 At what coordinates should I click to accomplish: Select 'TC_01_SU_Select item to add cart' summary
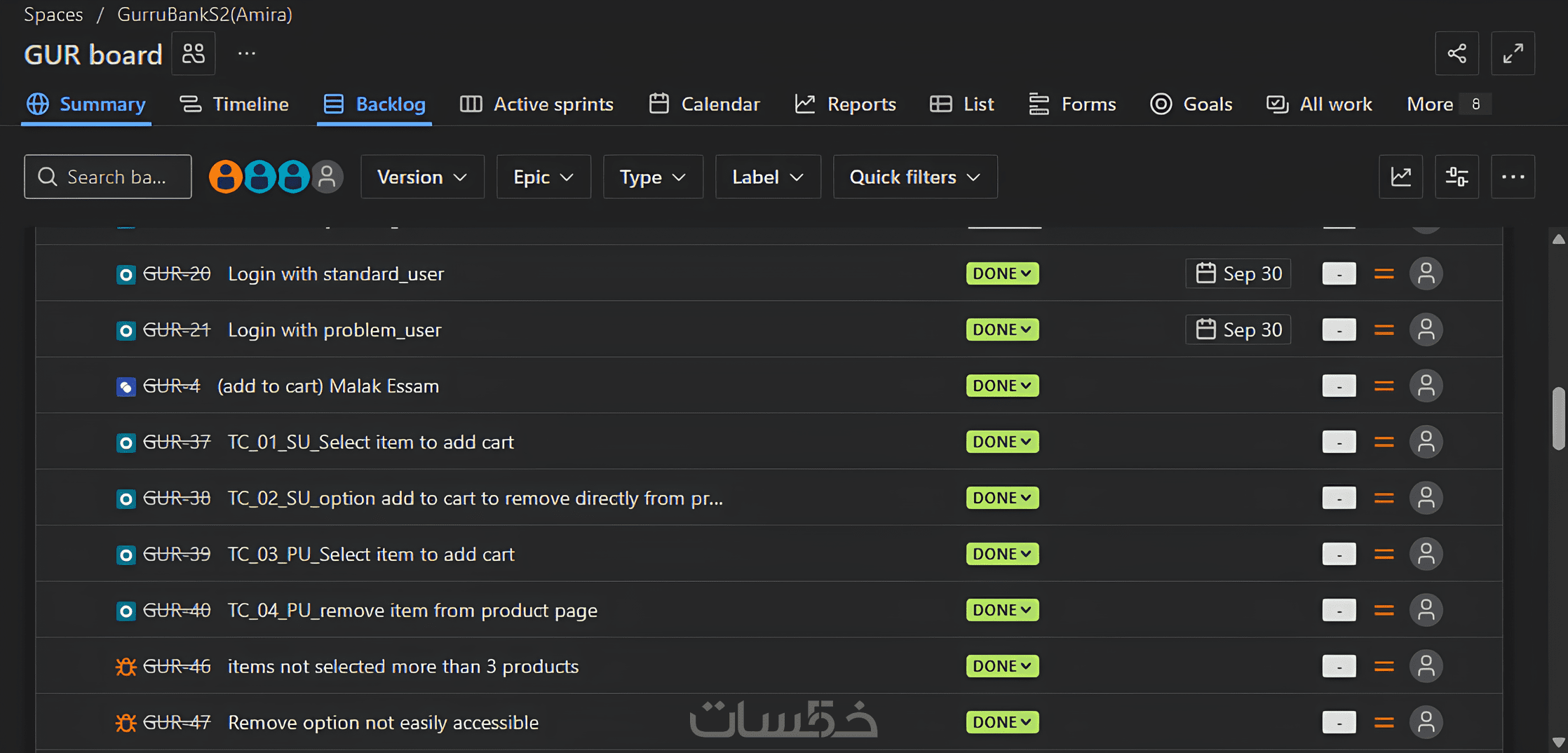371,442
